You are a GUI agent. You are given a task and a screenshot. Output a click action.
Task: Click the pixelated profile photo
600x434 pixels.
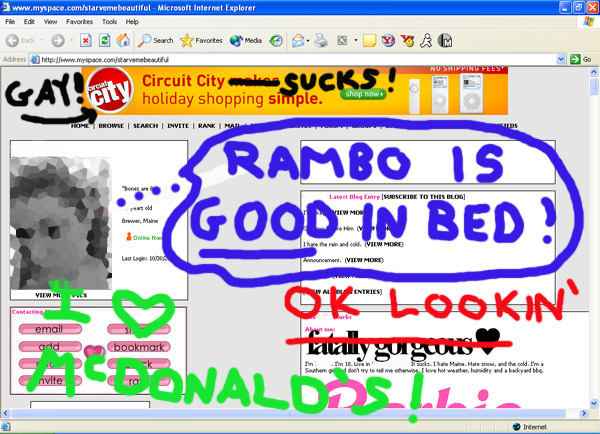(61, 223)
